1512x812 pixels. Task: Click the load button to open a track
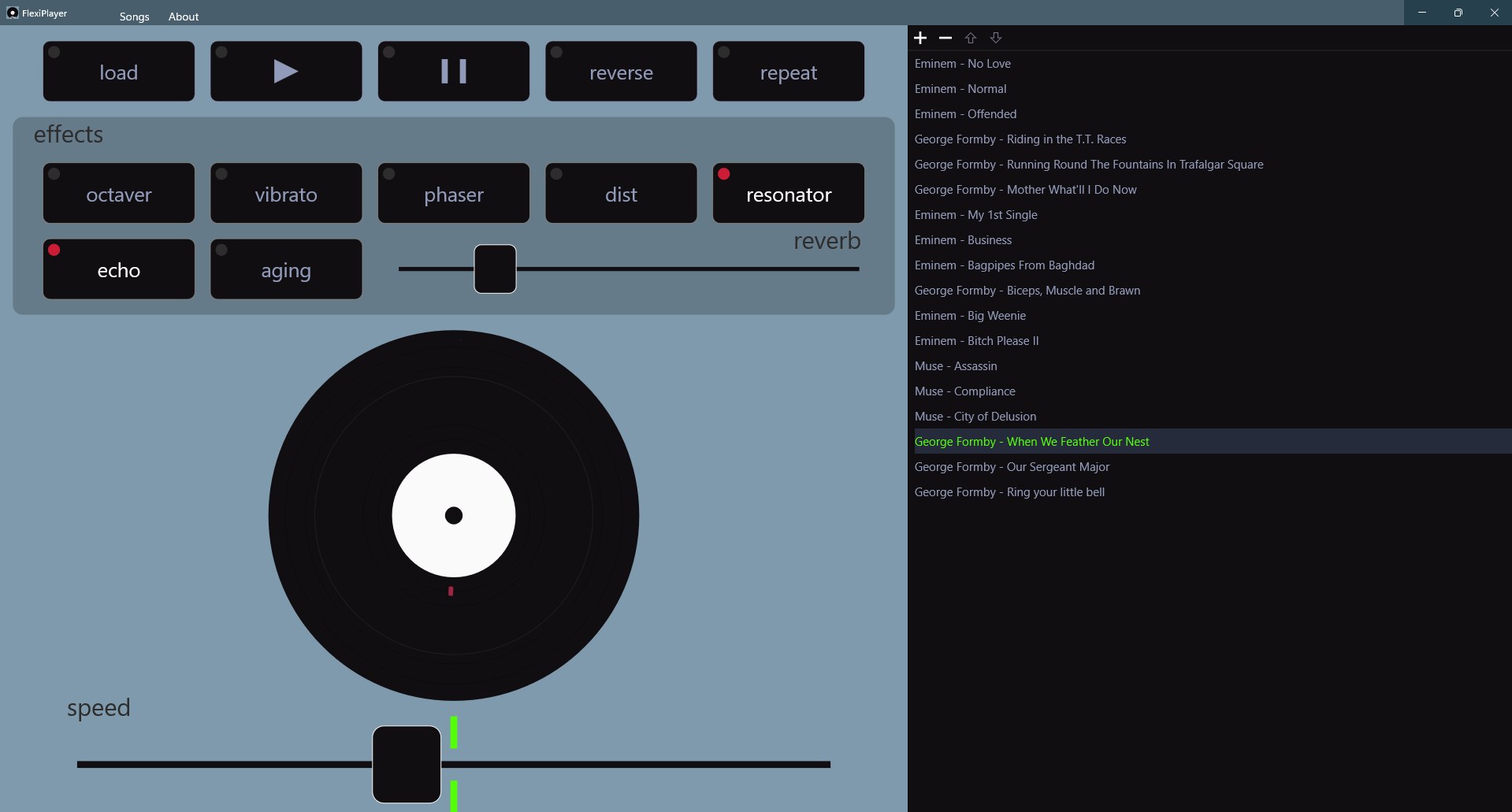point(118,71)
